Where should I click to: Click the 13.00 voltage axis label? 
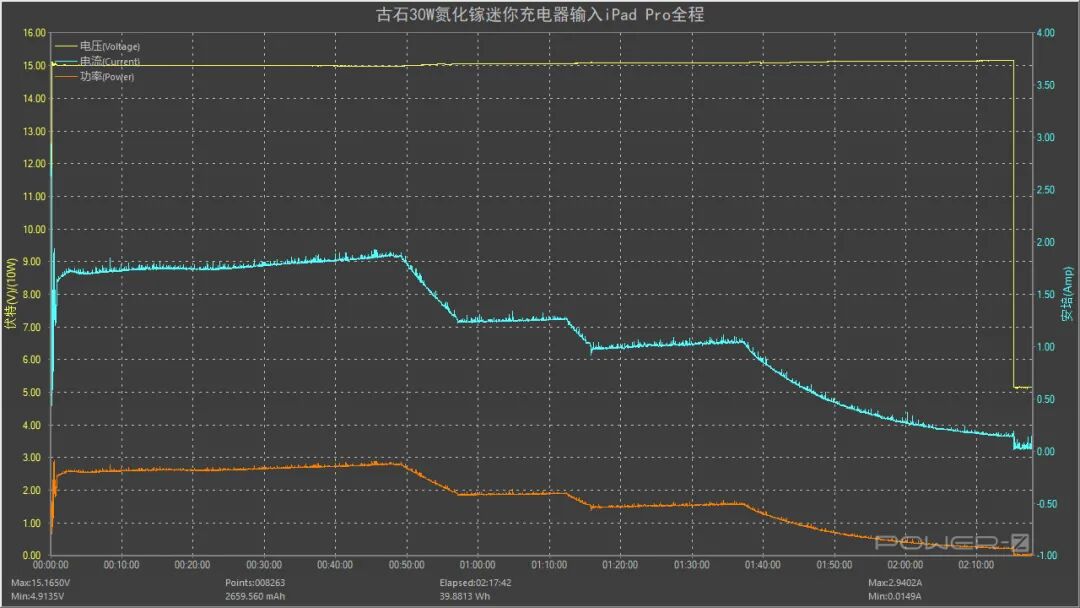(34, 131)
